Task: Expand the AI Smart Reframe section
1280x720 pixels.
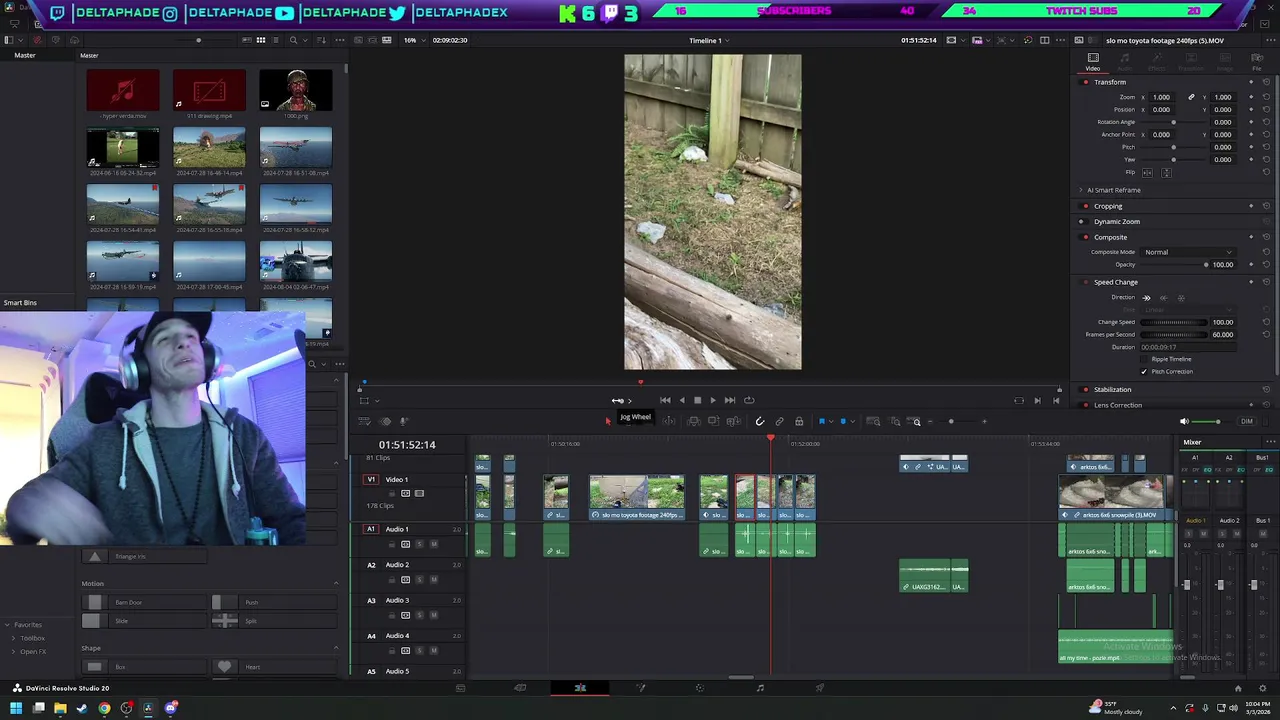Action: click(x=1081, y=190)
